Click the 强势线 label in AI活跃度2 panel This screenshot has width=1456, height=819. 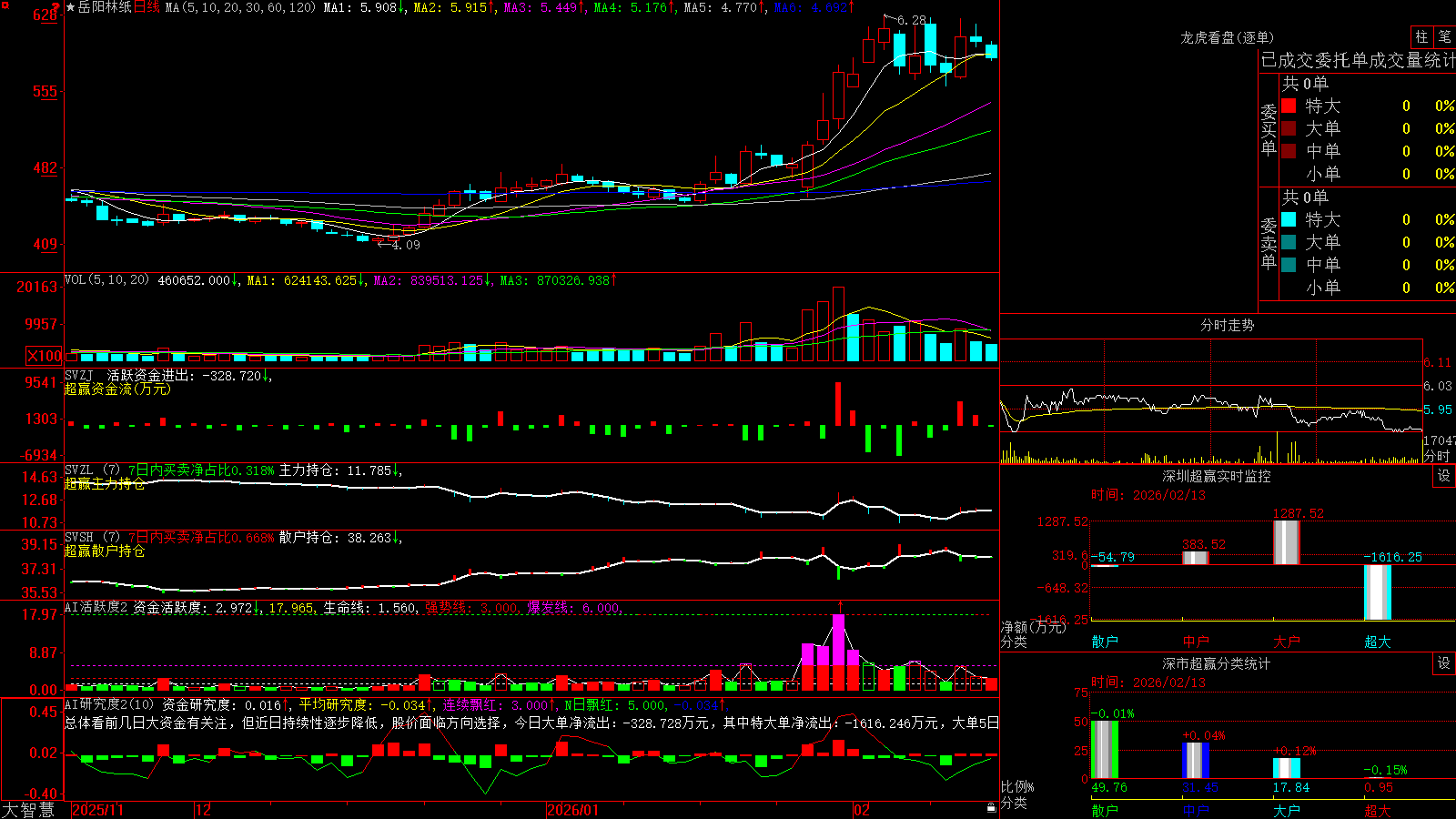(445, 607)
